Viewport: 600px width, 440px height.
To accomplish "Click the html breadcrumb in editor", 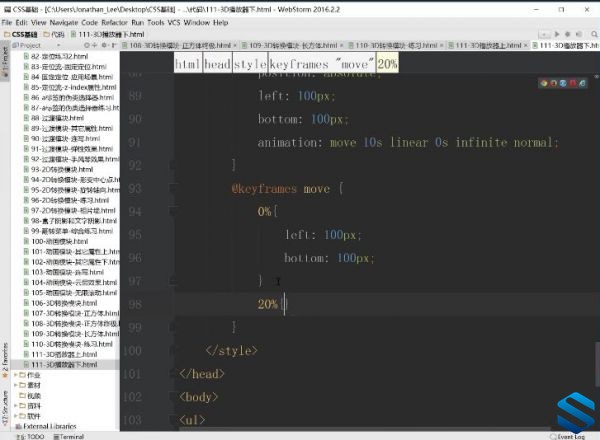I will point(188,64).
